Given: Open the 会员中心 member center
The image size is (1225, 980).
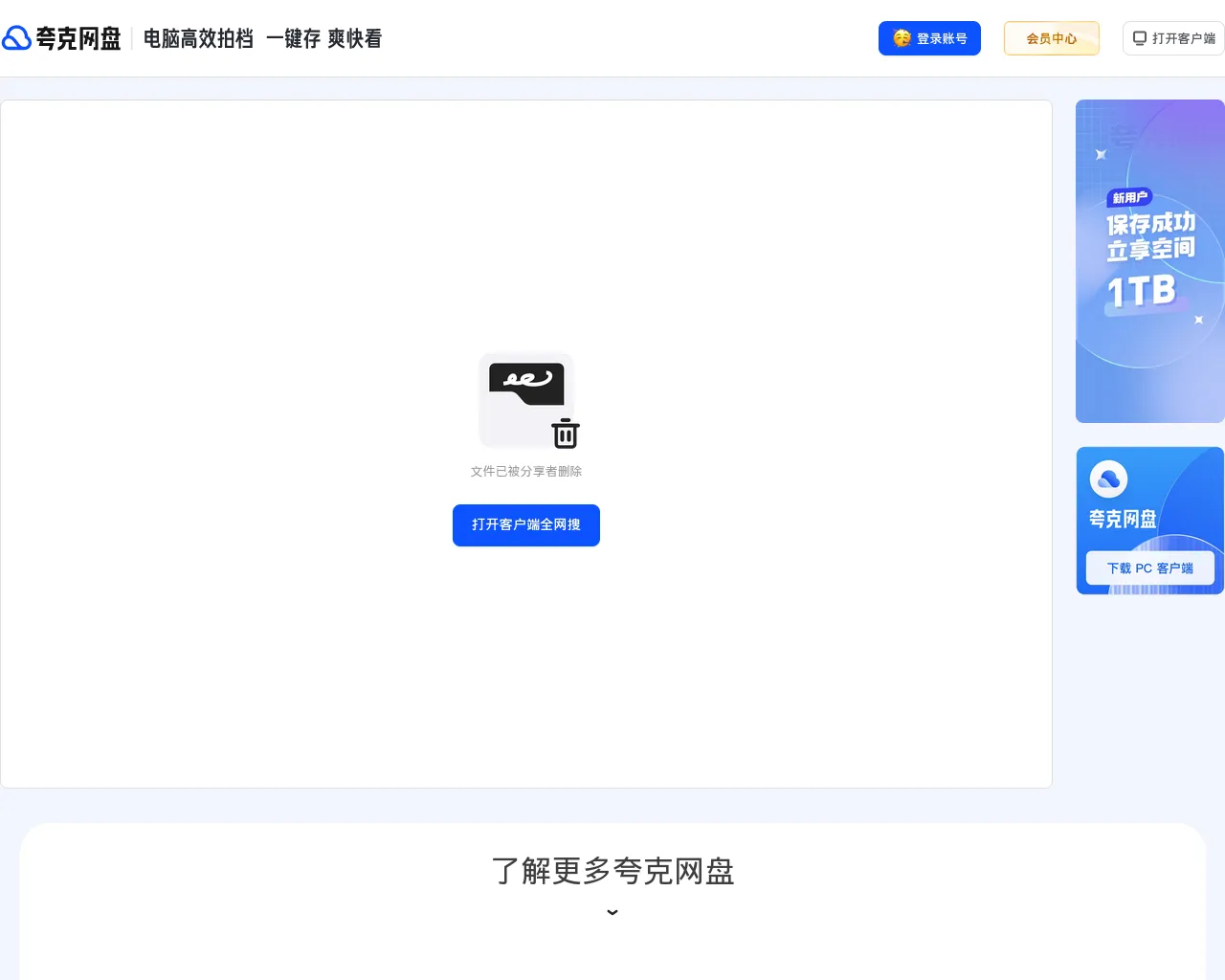Looking at the screenshot, I should (x=1052, y=38).
